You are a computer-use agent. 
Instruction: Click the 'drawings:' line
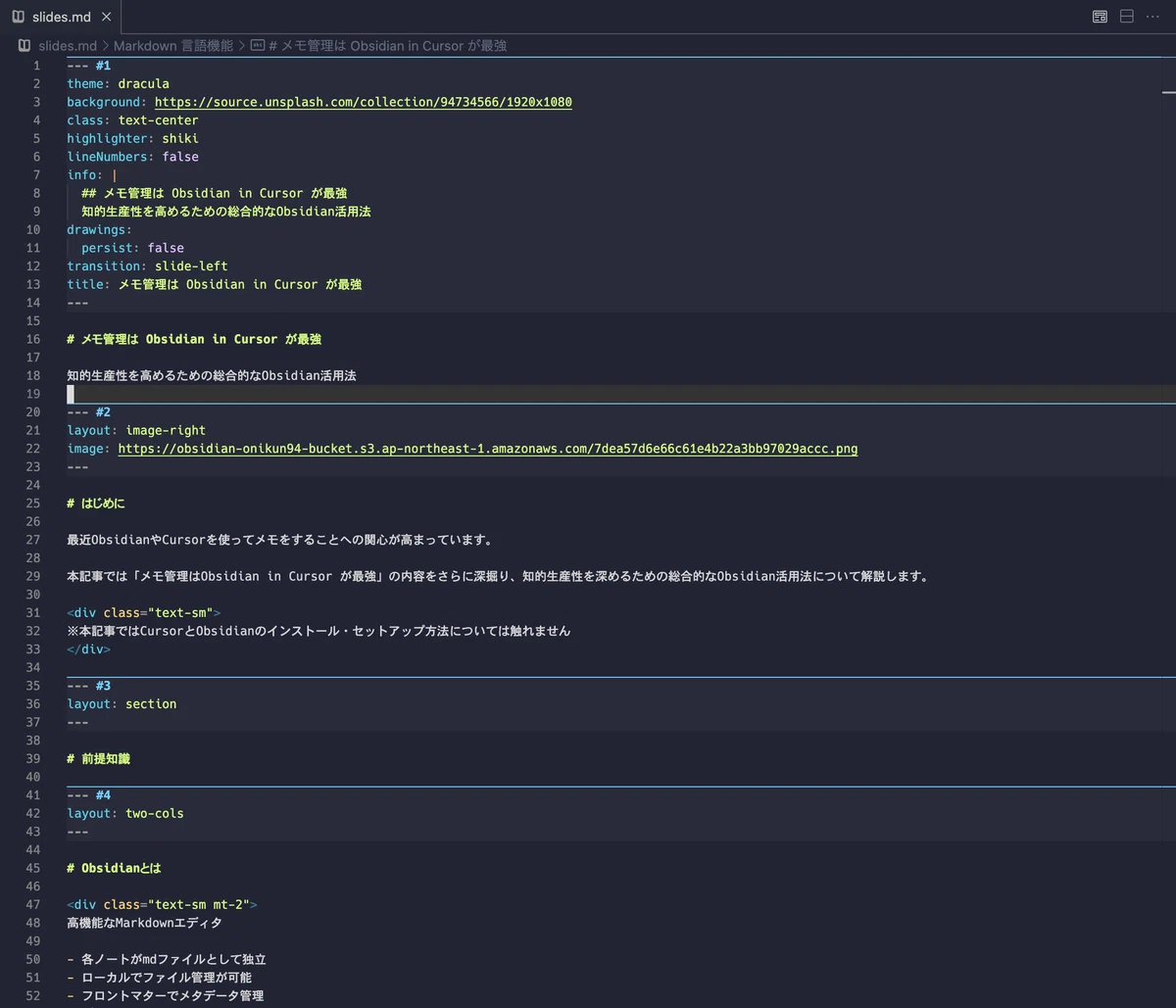point(99,229)
